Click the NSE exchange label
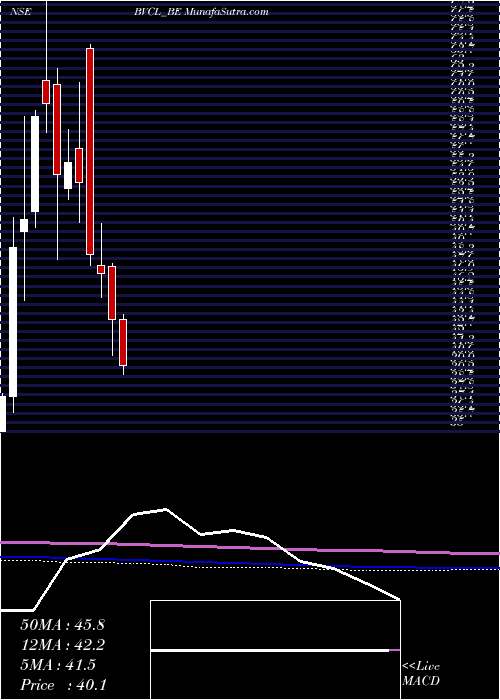Screen dimensions: 500x700 [x=21, y=12]
